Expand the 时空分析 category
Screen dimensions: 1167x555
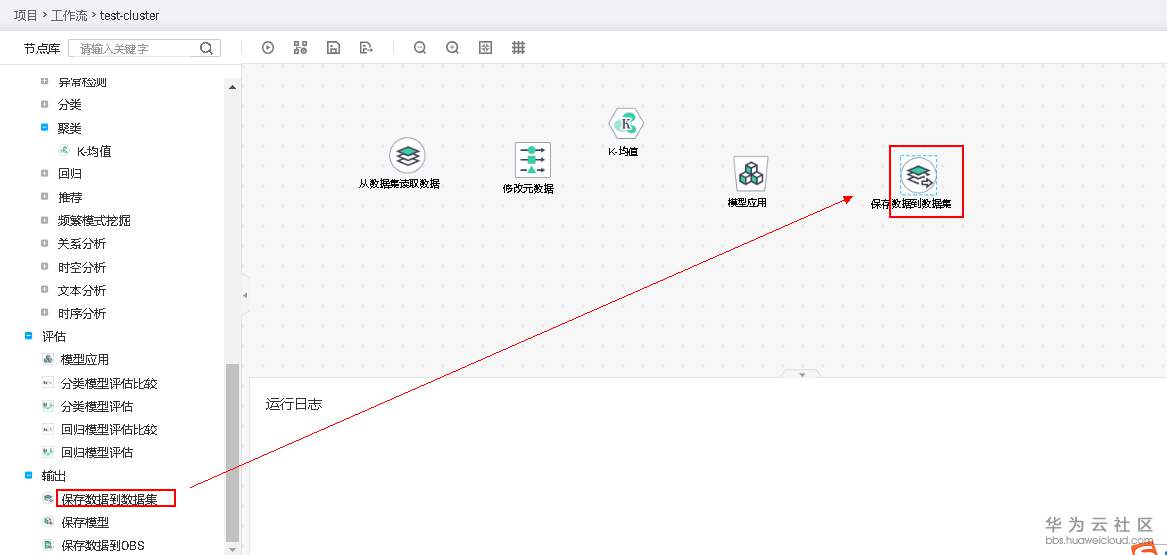[x=45, y=267]
